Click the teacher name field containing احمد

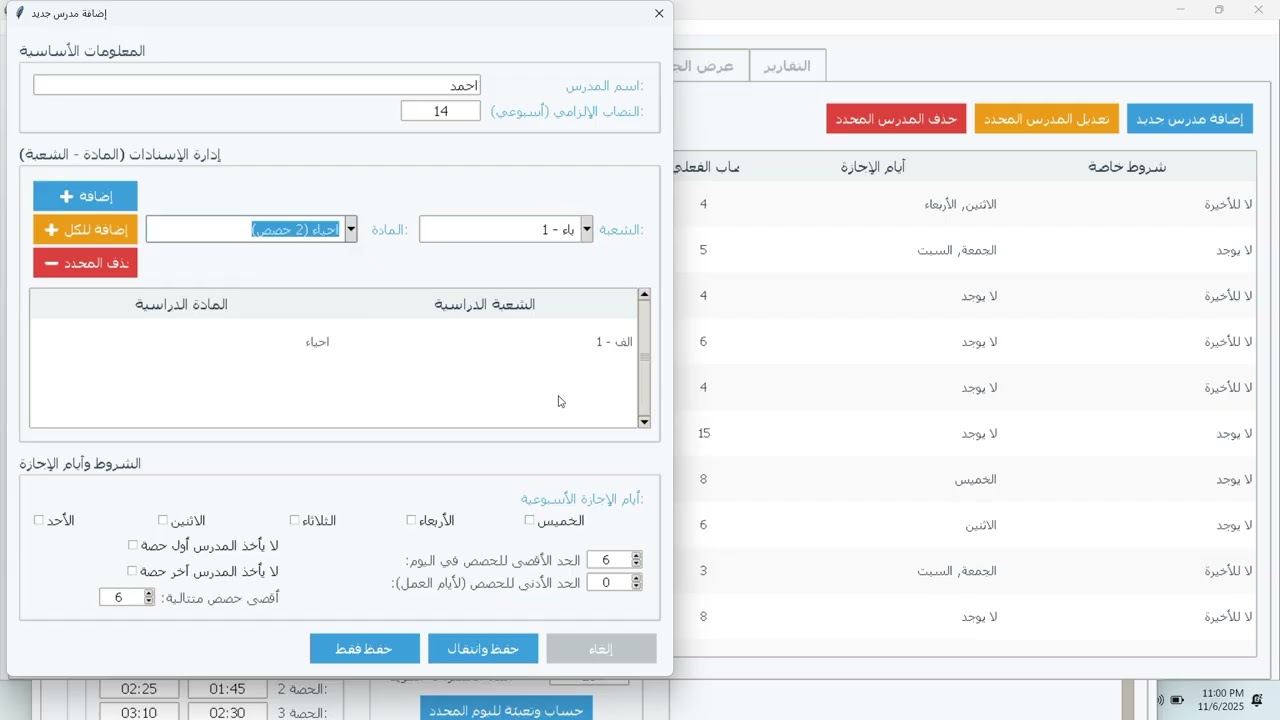[257, 85]
